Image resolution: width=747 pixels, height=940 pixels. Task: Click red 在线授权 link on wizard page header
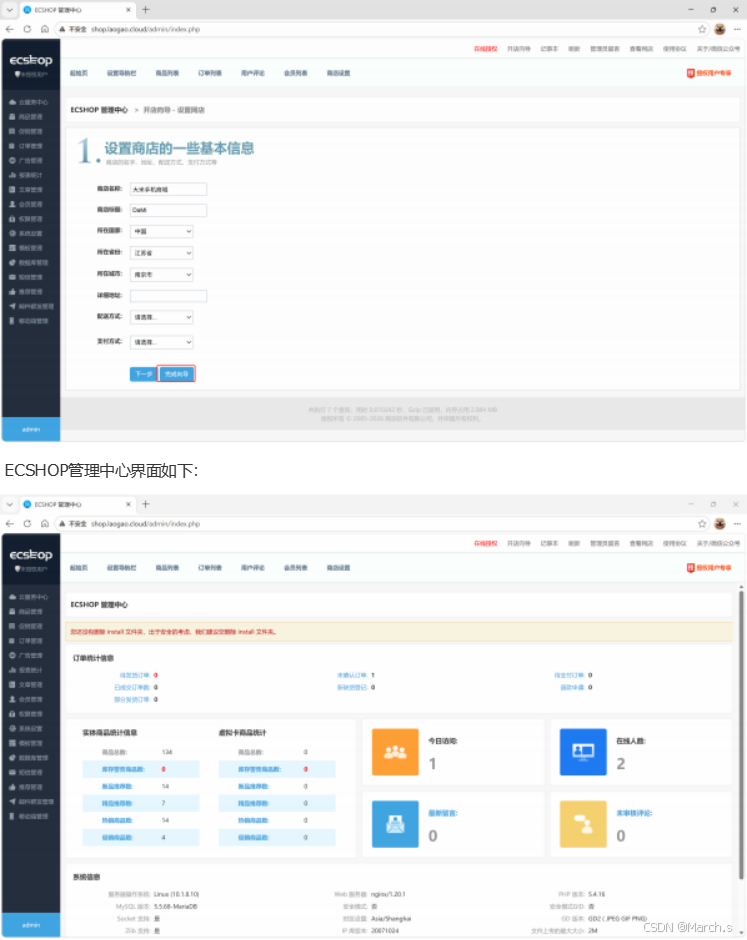[x=486, y=49]
